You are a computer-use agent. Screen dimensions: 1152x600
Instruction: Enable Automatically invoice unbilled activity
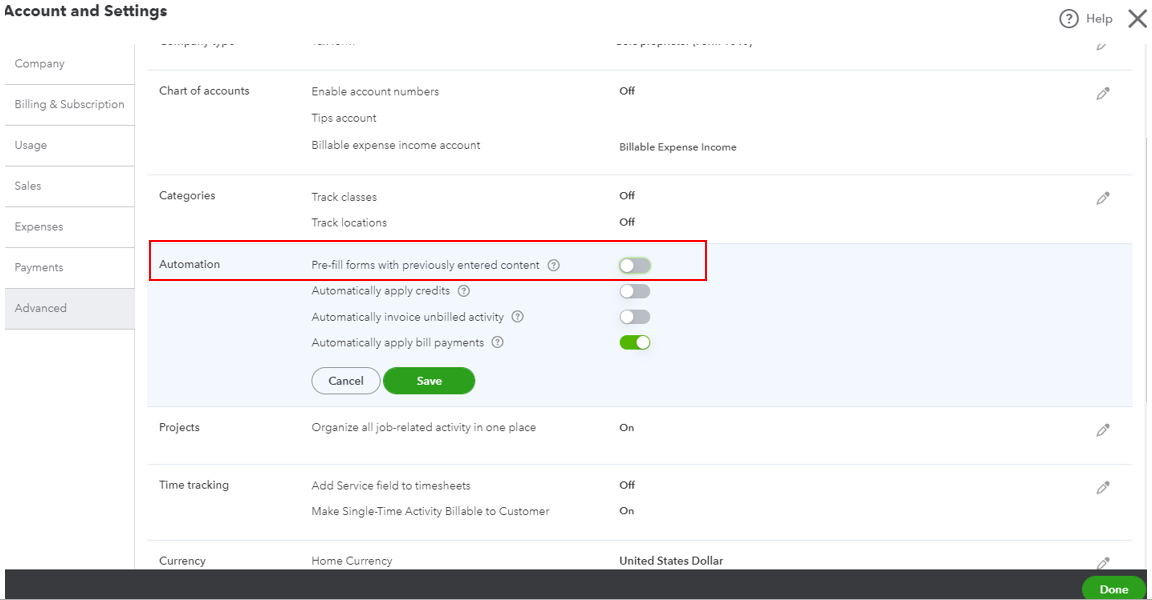(634, 316)
